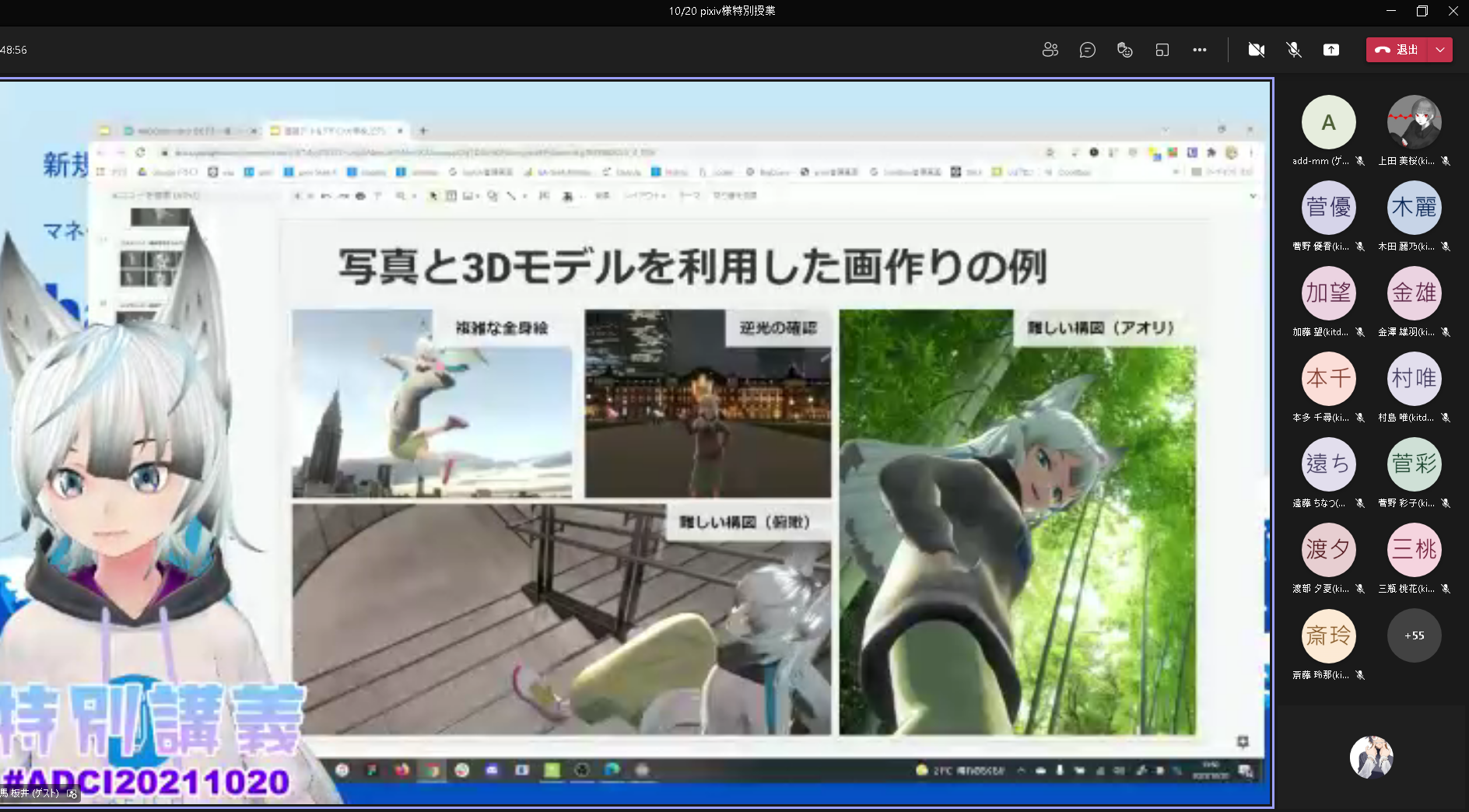The height and width of the screenshot is (812, 1469).
Task: Click the name label add-mm (ゲ...
Action: point(1320,161)
